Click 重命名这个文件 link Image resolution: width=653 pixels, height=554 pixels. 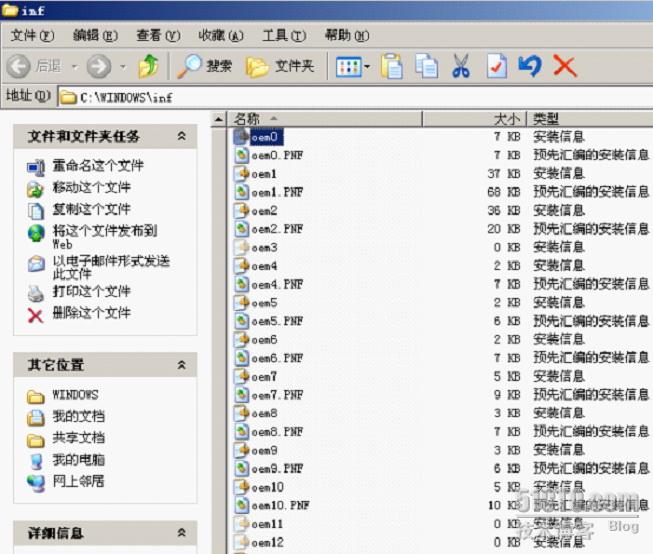pos(98,166)
